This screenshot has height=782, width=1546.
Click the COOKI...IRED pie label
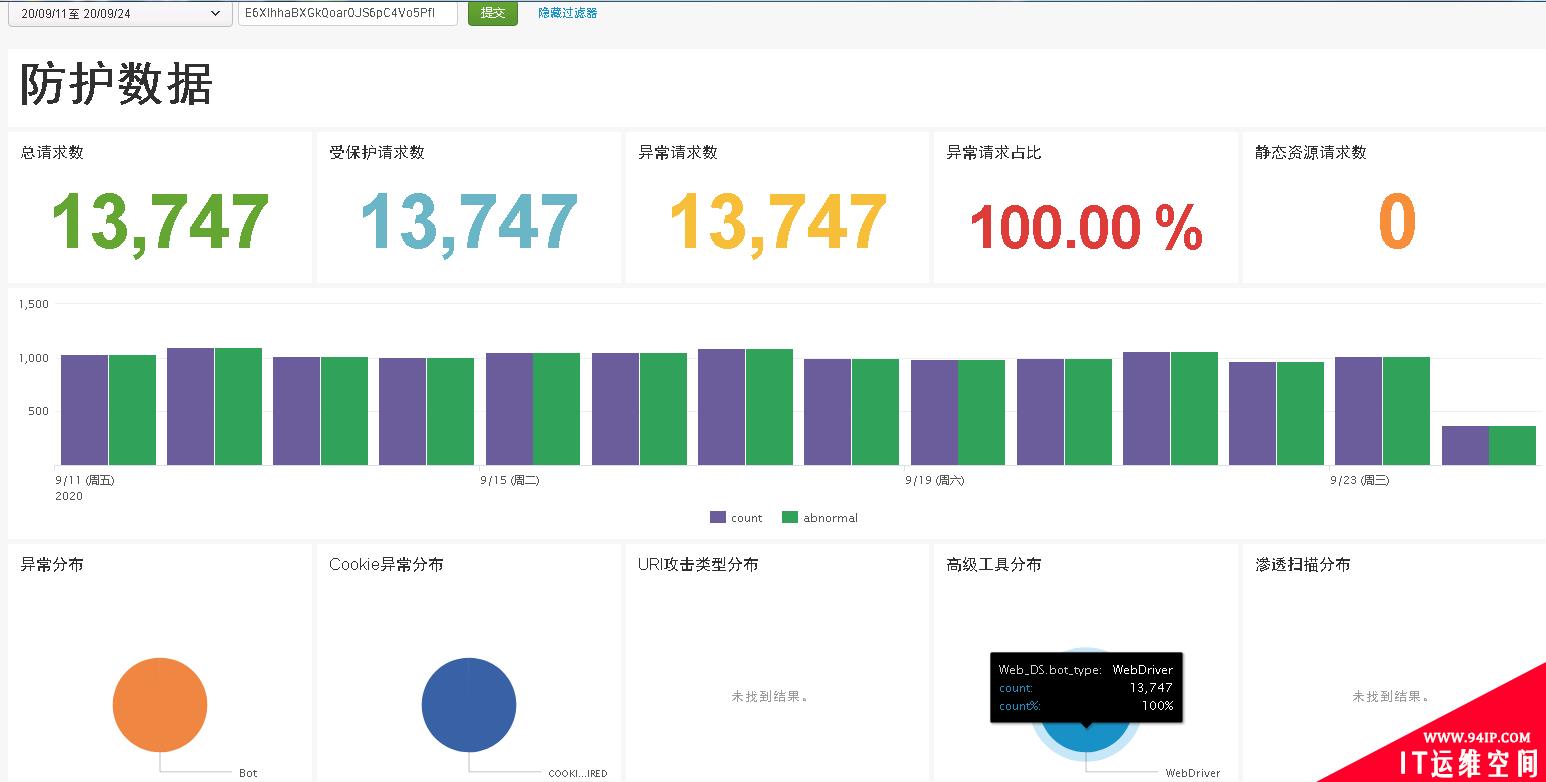click(x=578, y=773)
